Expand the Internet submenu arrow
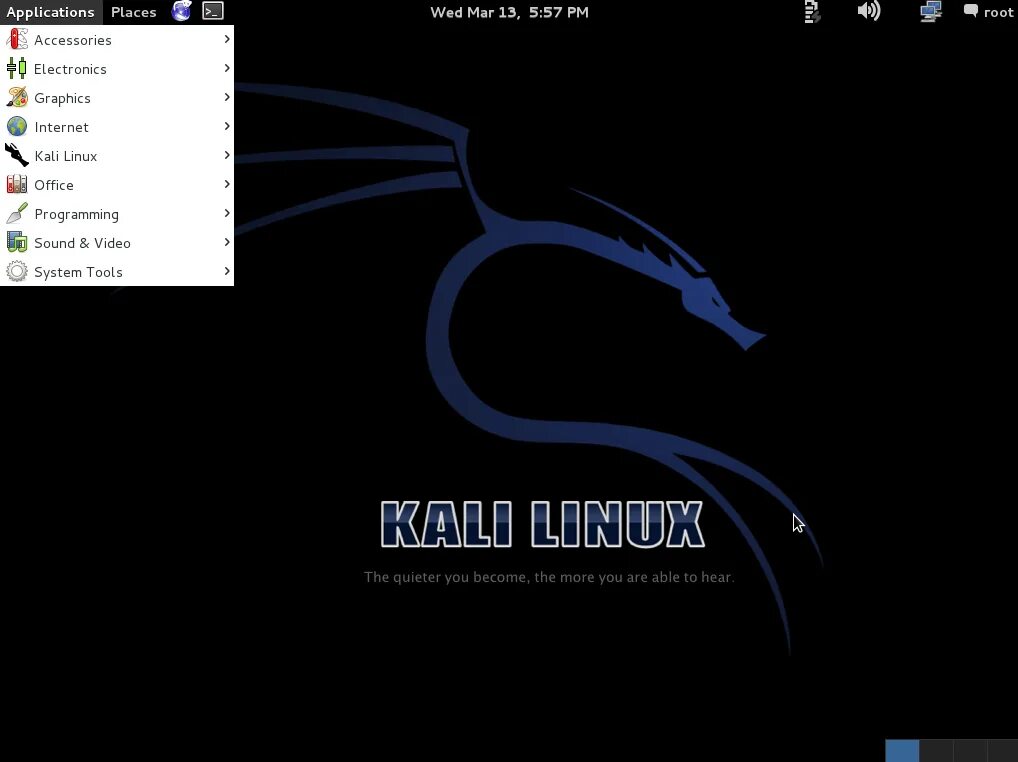Image resolution: width=1018 pixels, height=762 pixels. tap(227, 126)
